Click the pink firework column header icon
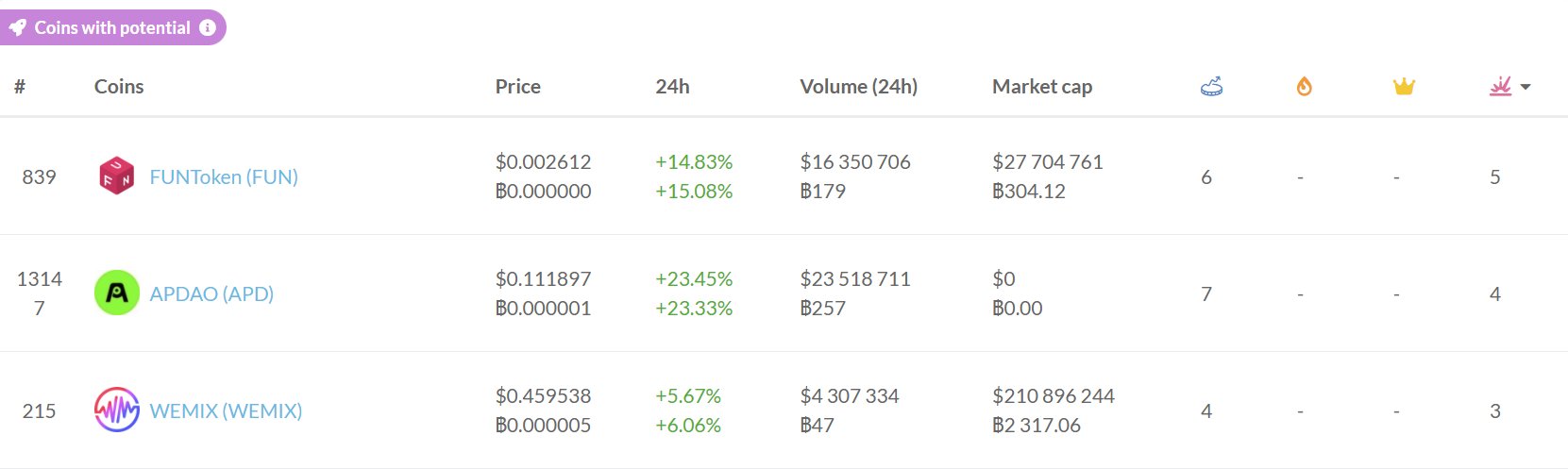 (1500, 87)
